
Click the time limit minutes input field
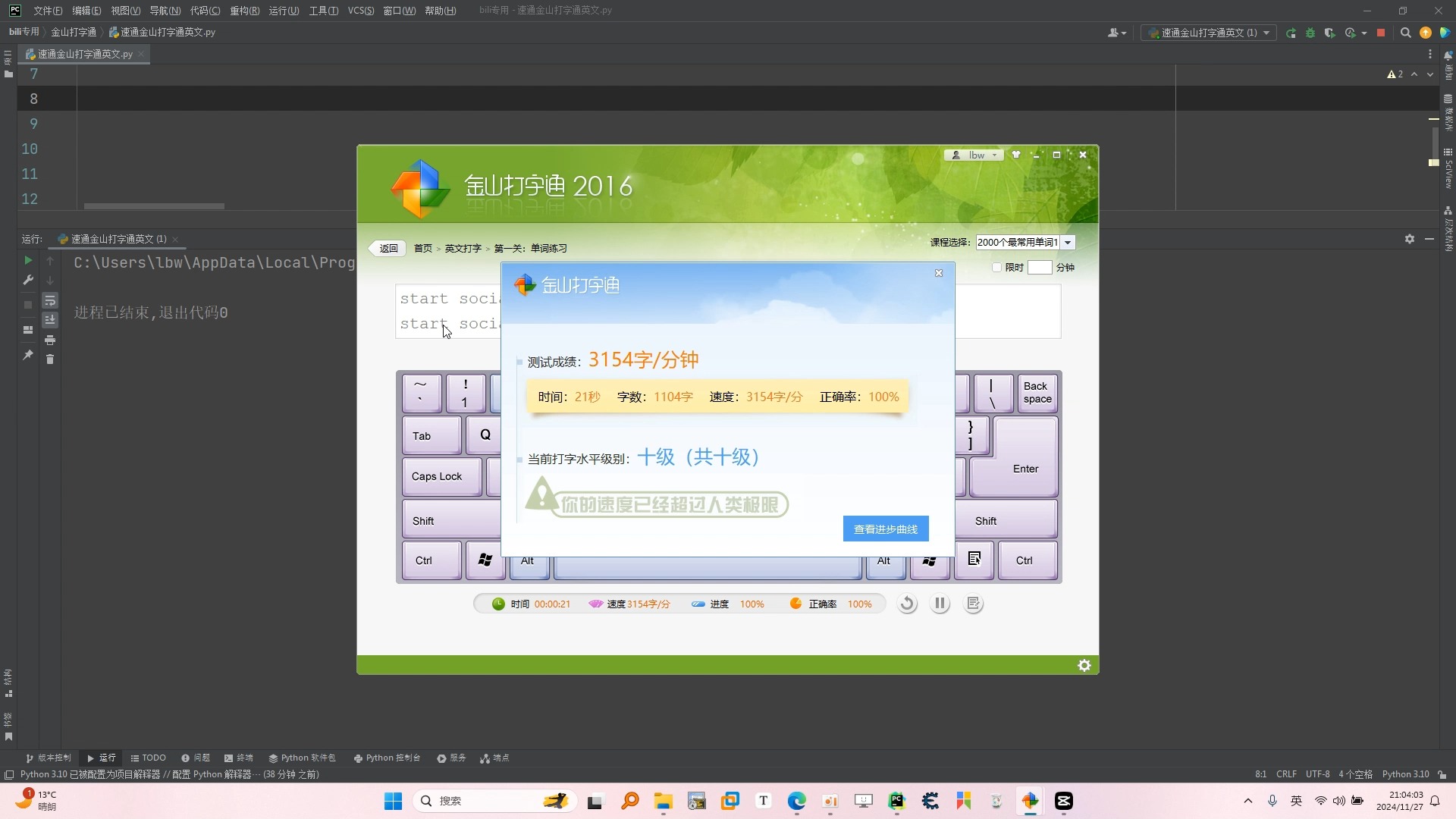tap(1040, 268)
